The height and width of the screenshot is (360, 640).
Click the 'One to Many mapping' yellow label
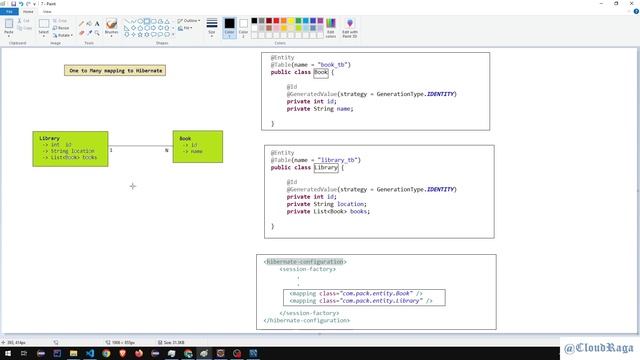[115, 70]
